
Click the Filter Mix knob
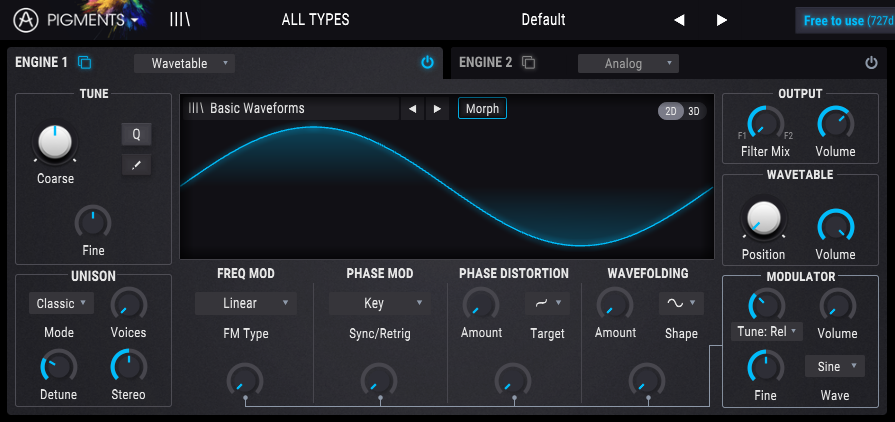765,123
